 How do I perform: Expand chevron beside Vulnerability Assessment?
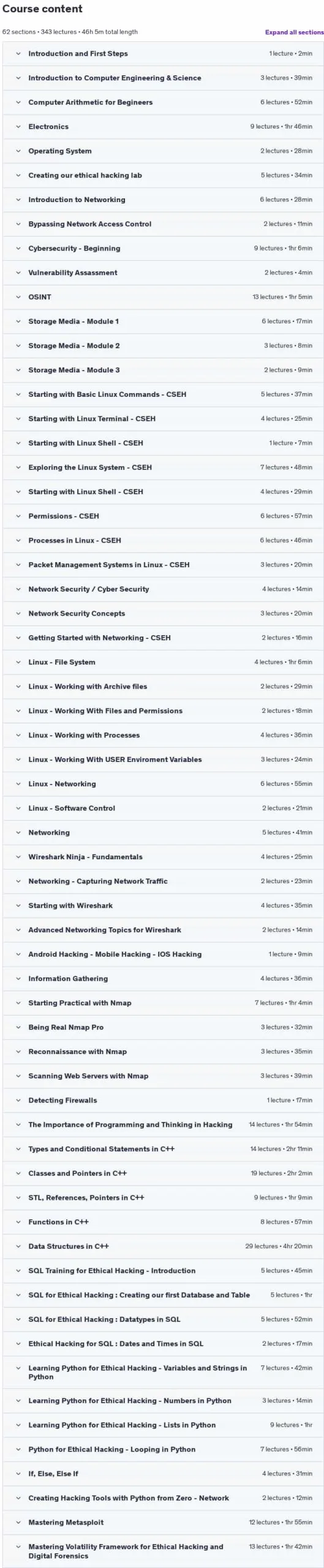click(18, 273)
